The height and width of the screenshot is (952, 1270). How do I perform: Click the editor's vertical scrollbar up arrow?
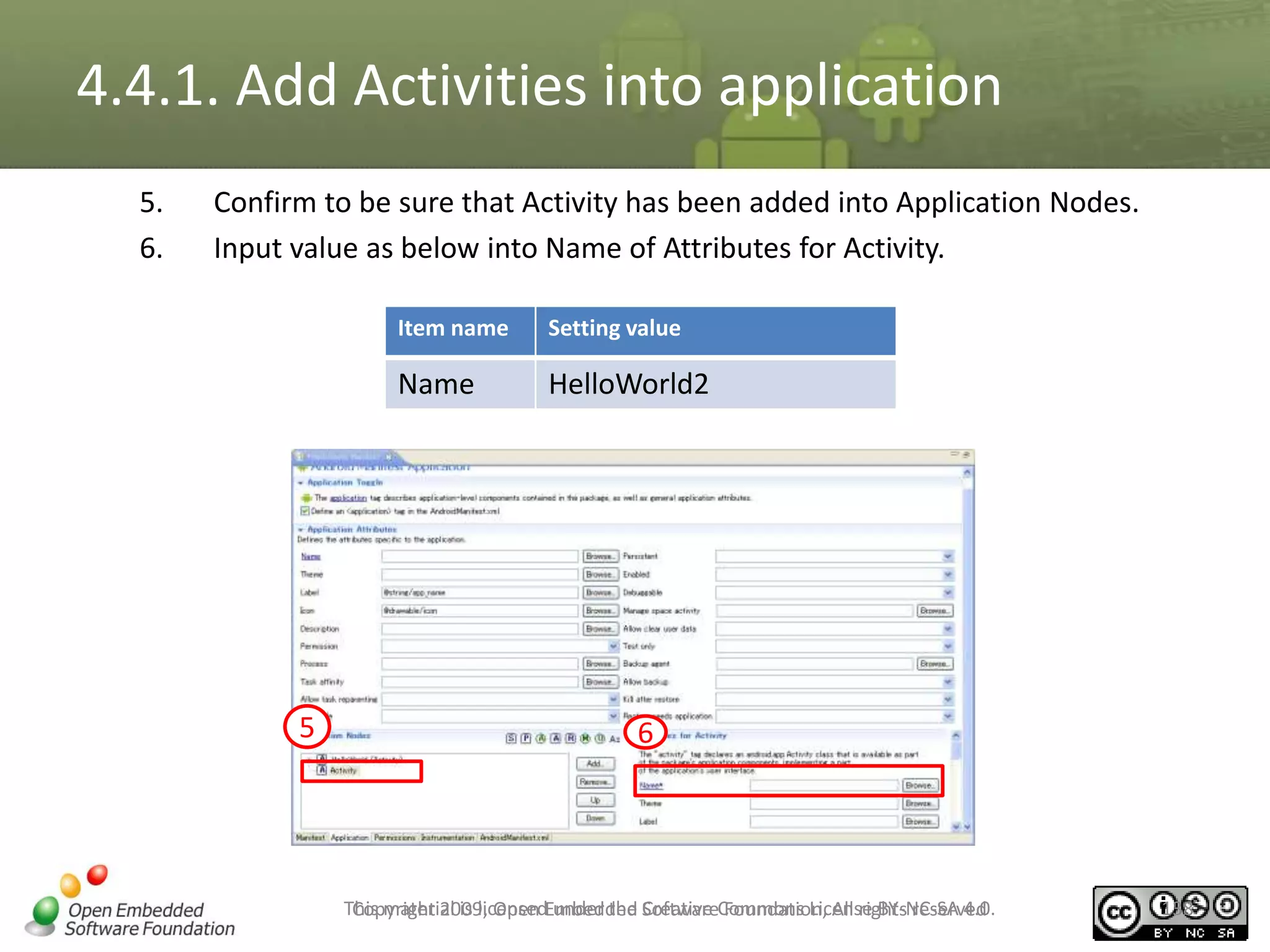tap(967, 473)
